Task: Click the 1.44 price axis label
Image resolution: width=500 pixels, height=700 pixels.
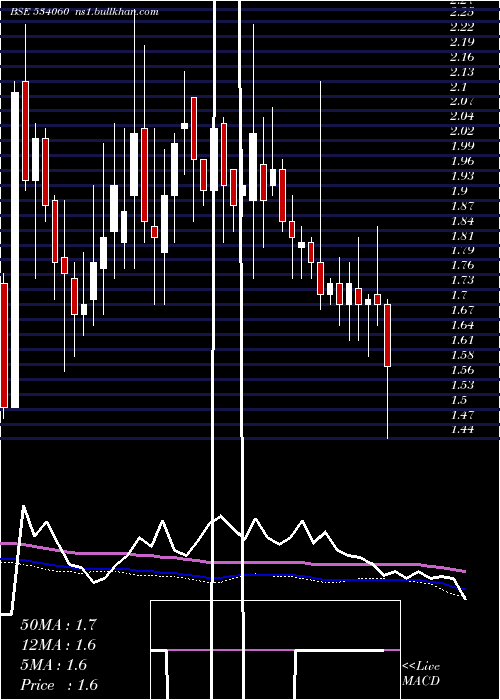Action: click(x=462, y=430)
